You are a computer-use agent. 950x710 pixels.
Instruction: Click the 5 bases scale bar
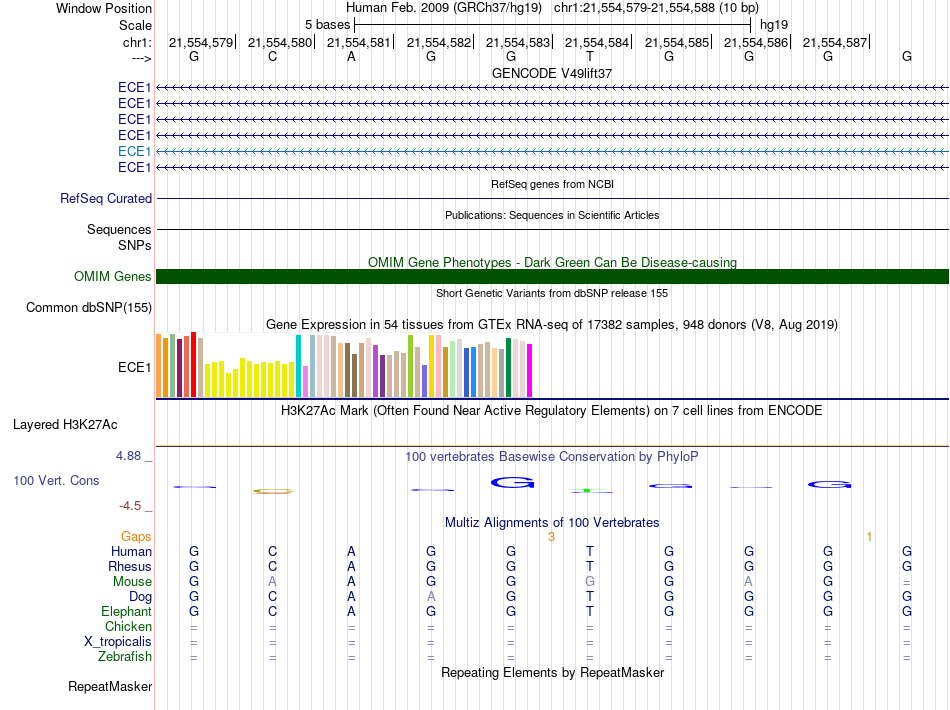[x=552, y=23]
